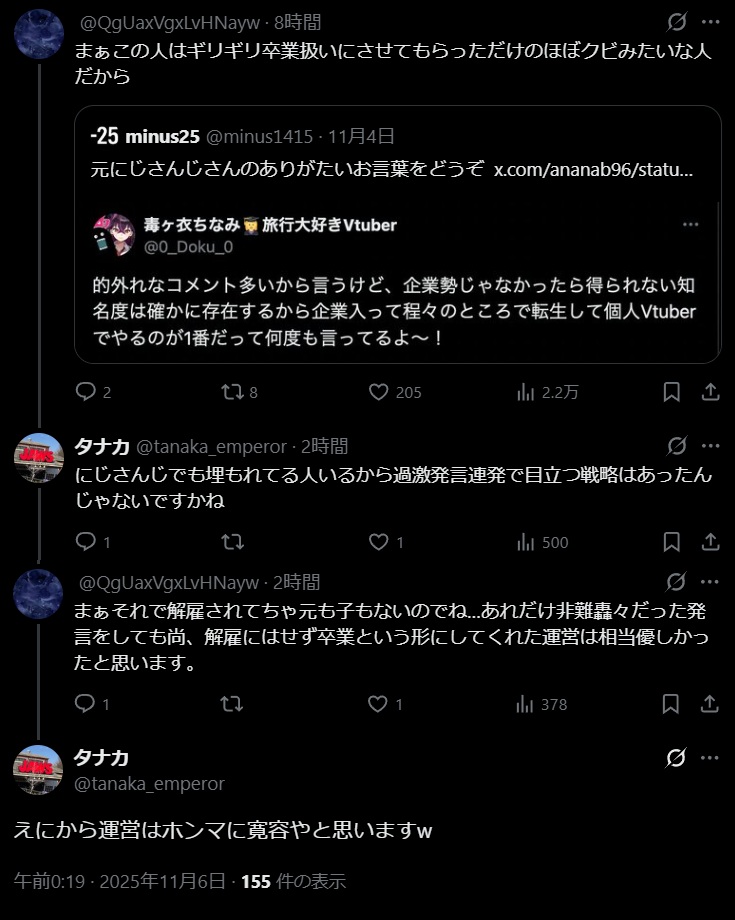Screen dimensions: 735x920
Task: Share the reply with 378 views
Action: [710, 704]
